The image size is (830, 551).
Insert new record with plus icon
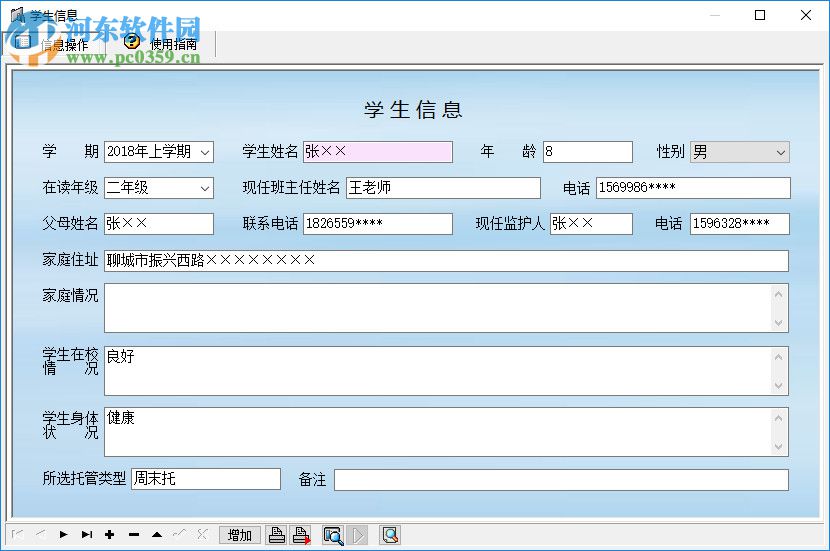click(110, 535)
